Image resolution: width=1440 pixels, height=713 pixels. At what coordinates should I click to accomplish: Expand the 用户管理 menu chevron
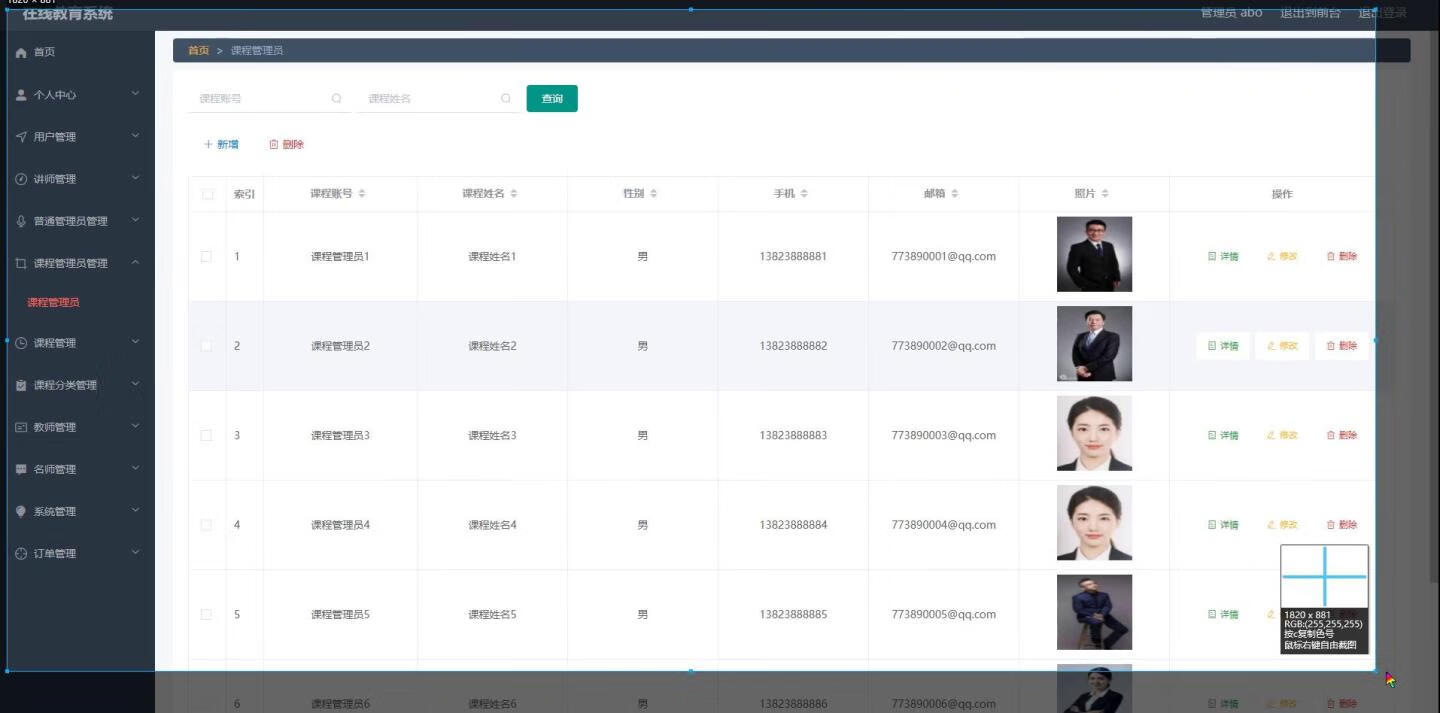coord(136,136)
